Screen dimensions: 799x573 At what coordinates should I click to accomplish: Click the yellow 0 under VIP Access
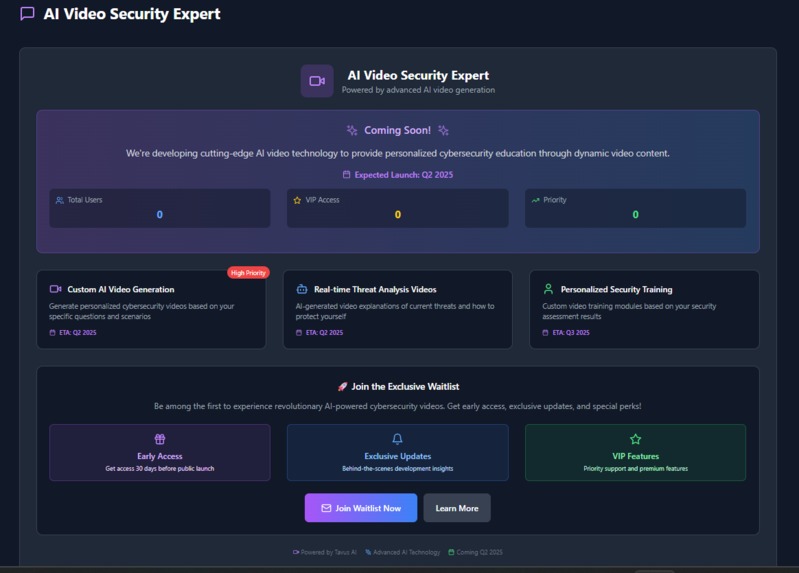(397, 215)
